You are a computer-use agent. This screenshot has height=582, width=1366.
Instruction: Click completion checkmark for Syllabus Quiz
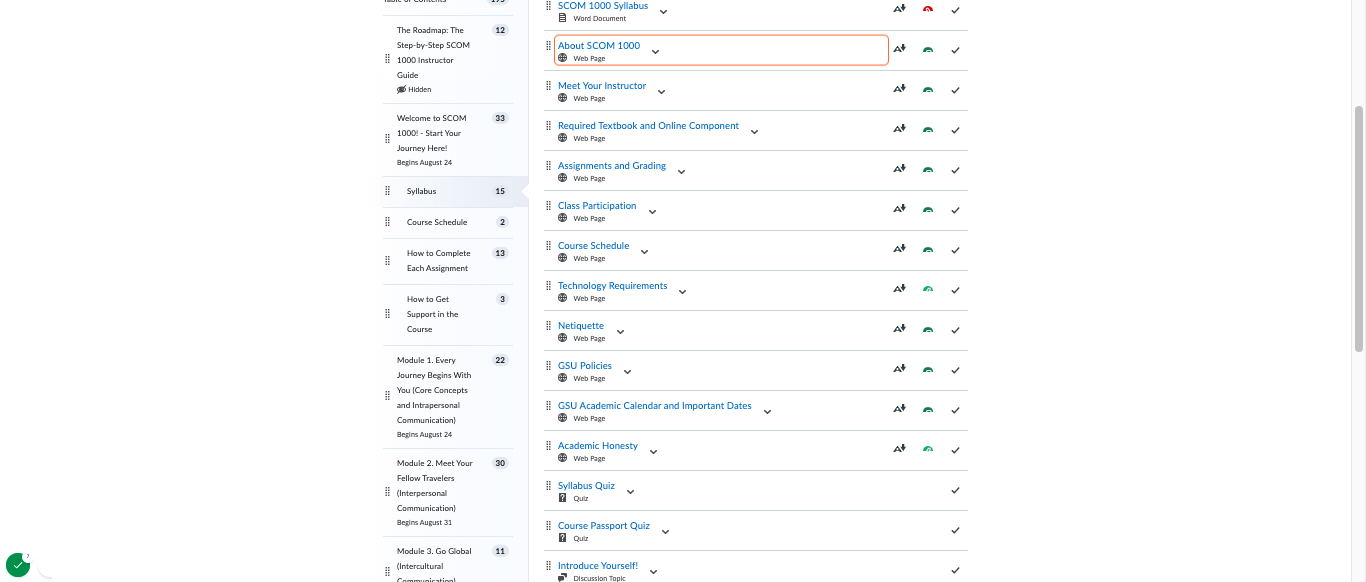[955, 490]
